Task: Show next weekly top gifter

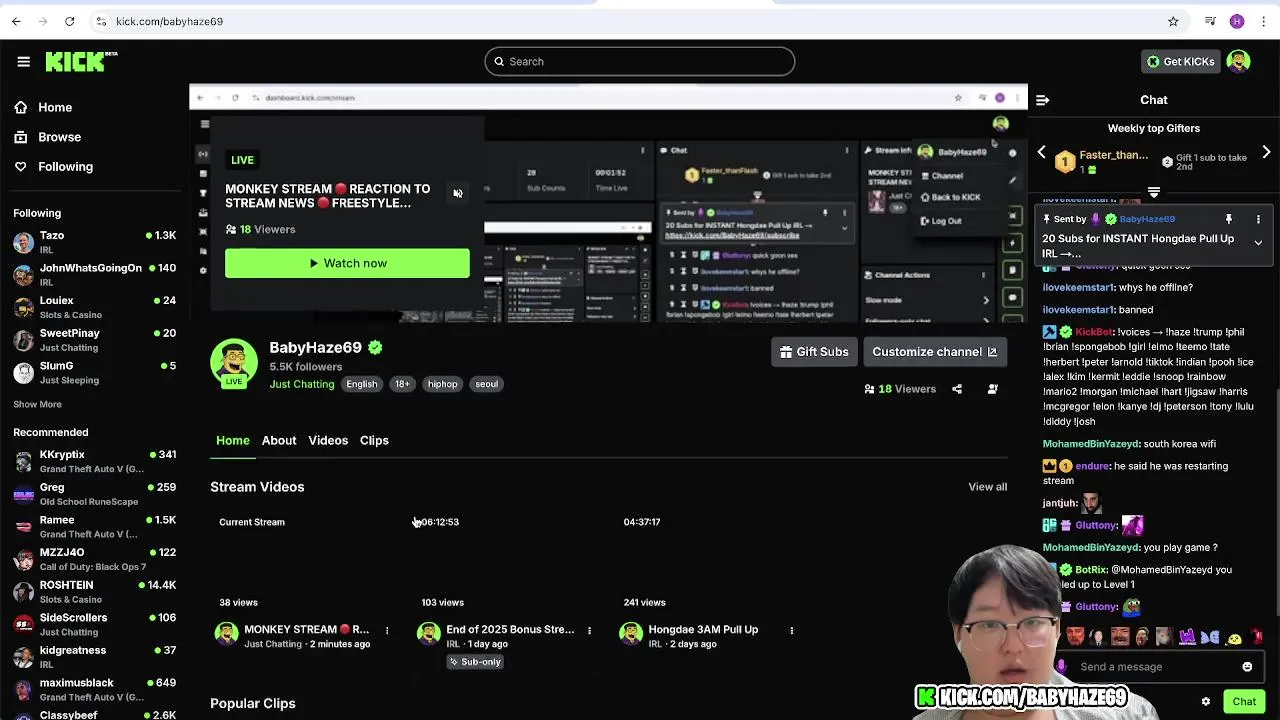Action: click(1266, 152)
